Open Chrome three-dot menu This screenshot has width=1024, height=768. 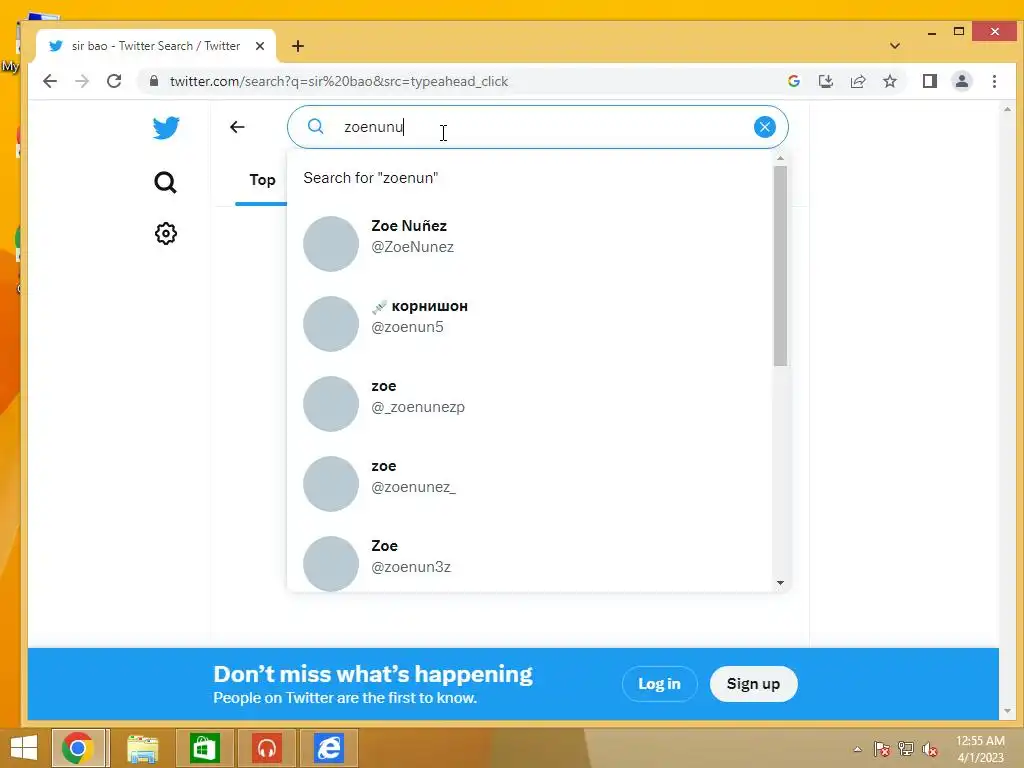[994, 81]
